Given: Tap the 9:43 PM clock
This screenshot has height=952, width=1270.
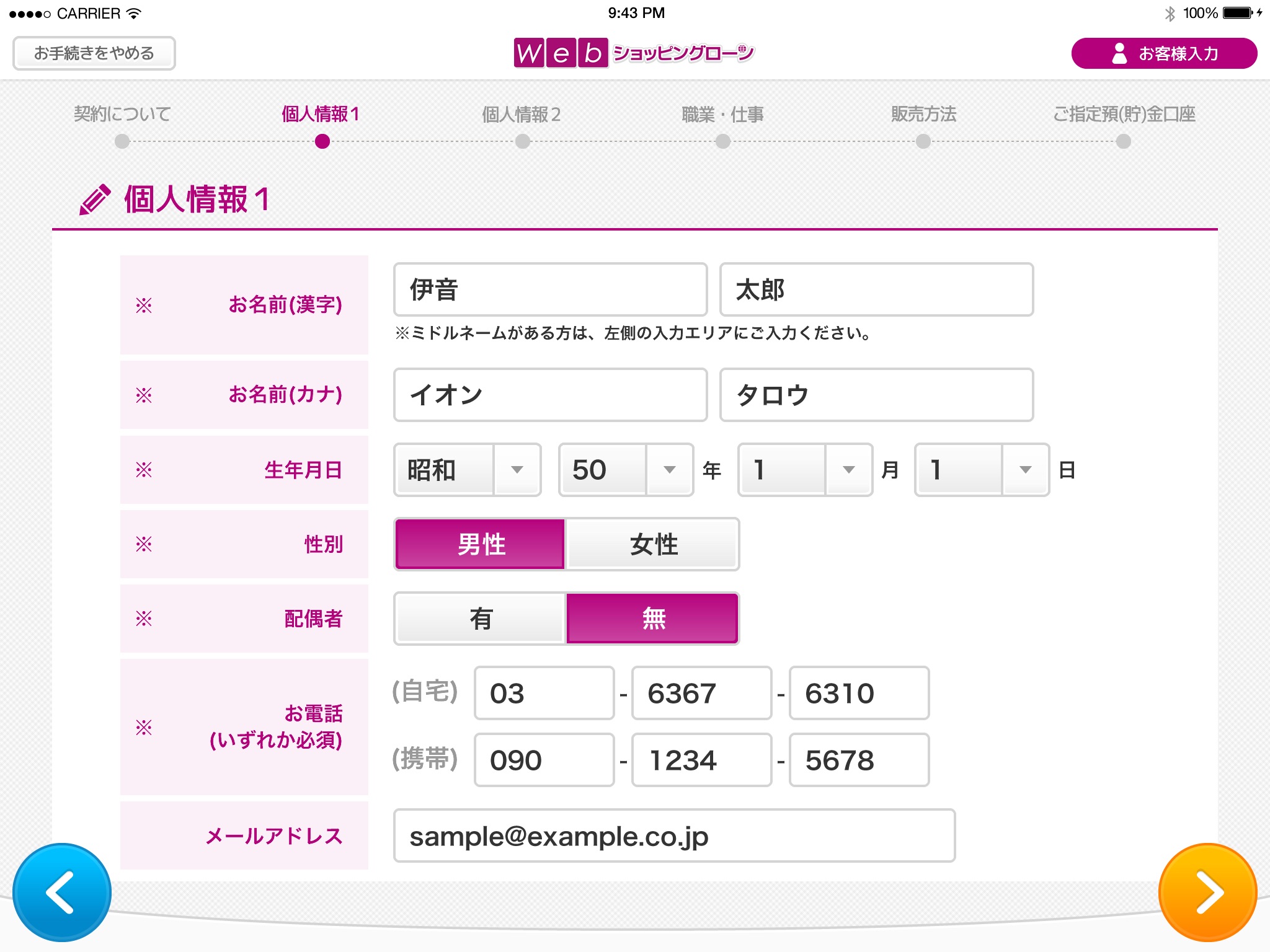Looking at the screenshot, I should pyautogui.click(x=636, y=13).
